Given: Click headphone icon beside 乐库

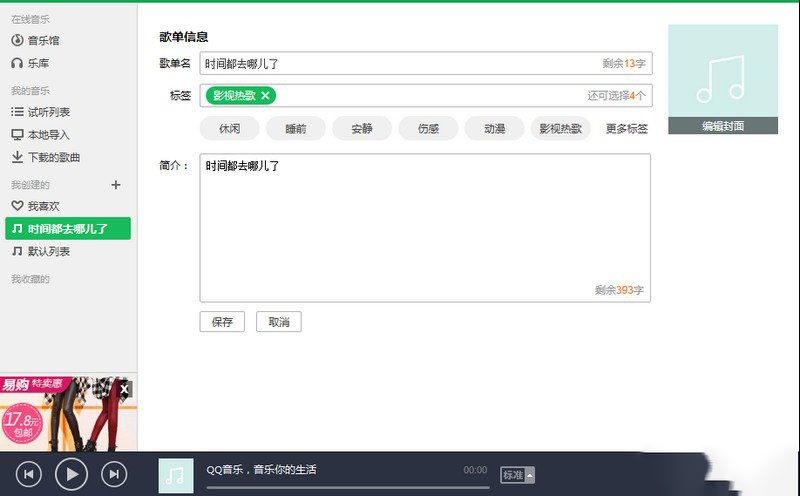Looking at the screenshot, I should tap(17, 63).
